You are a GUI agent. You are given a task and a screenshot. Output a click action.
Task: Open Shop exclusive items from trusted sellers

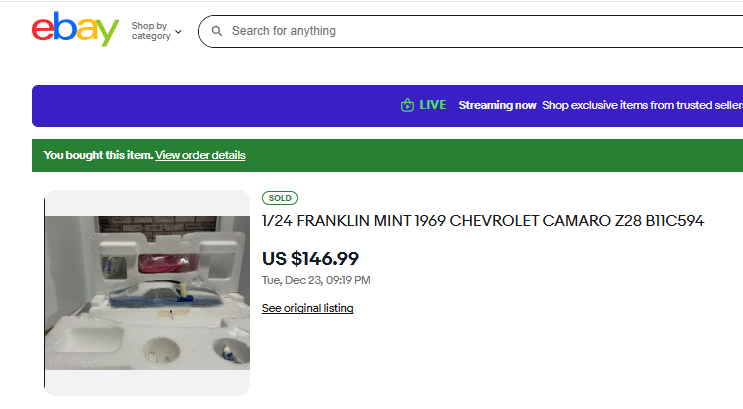(642, 105)
